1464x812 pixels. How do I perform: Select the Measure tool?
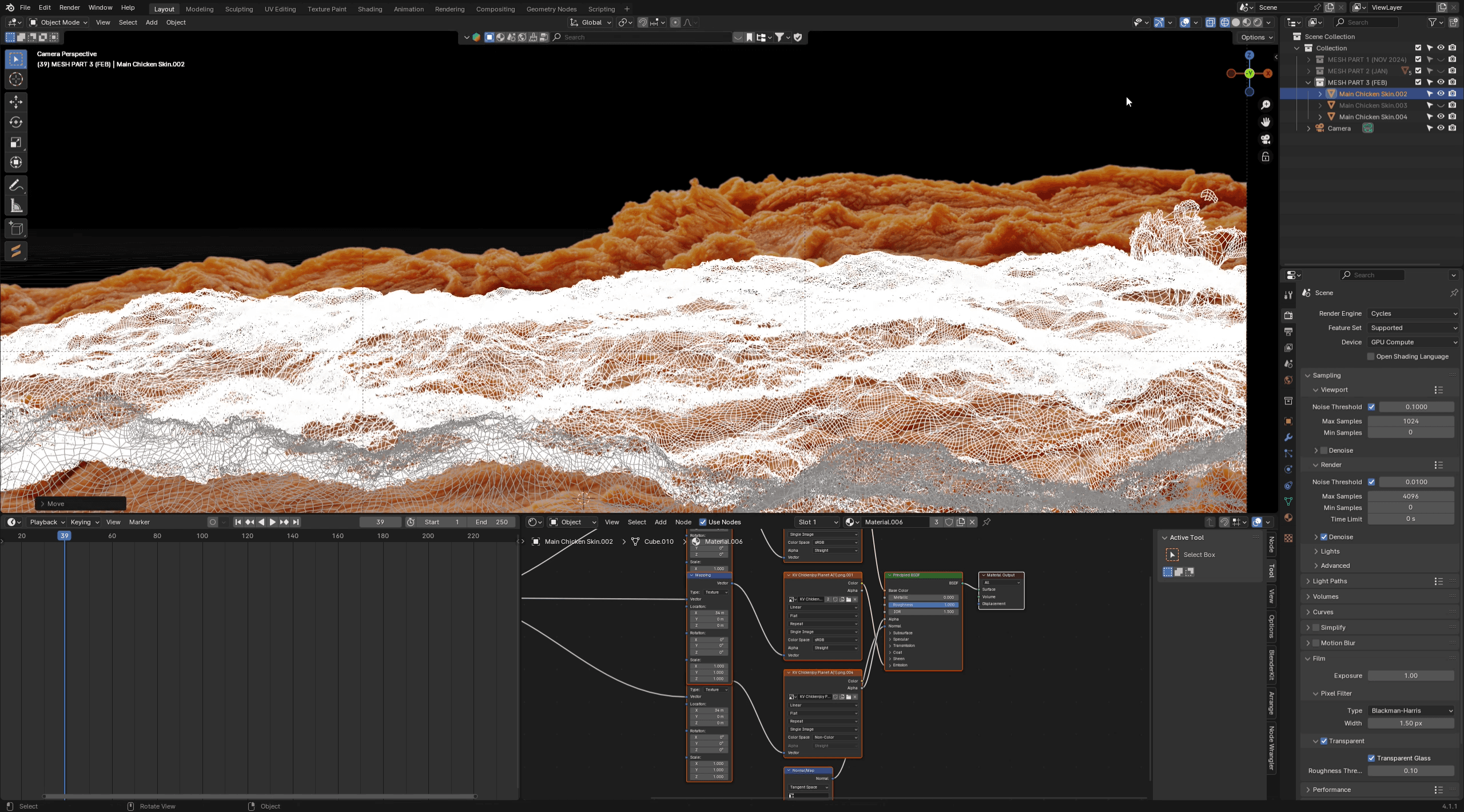[15, 206]
